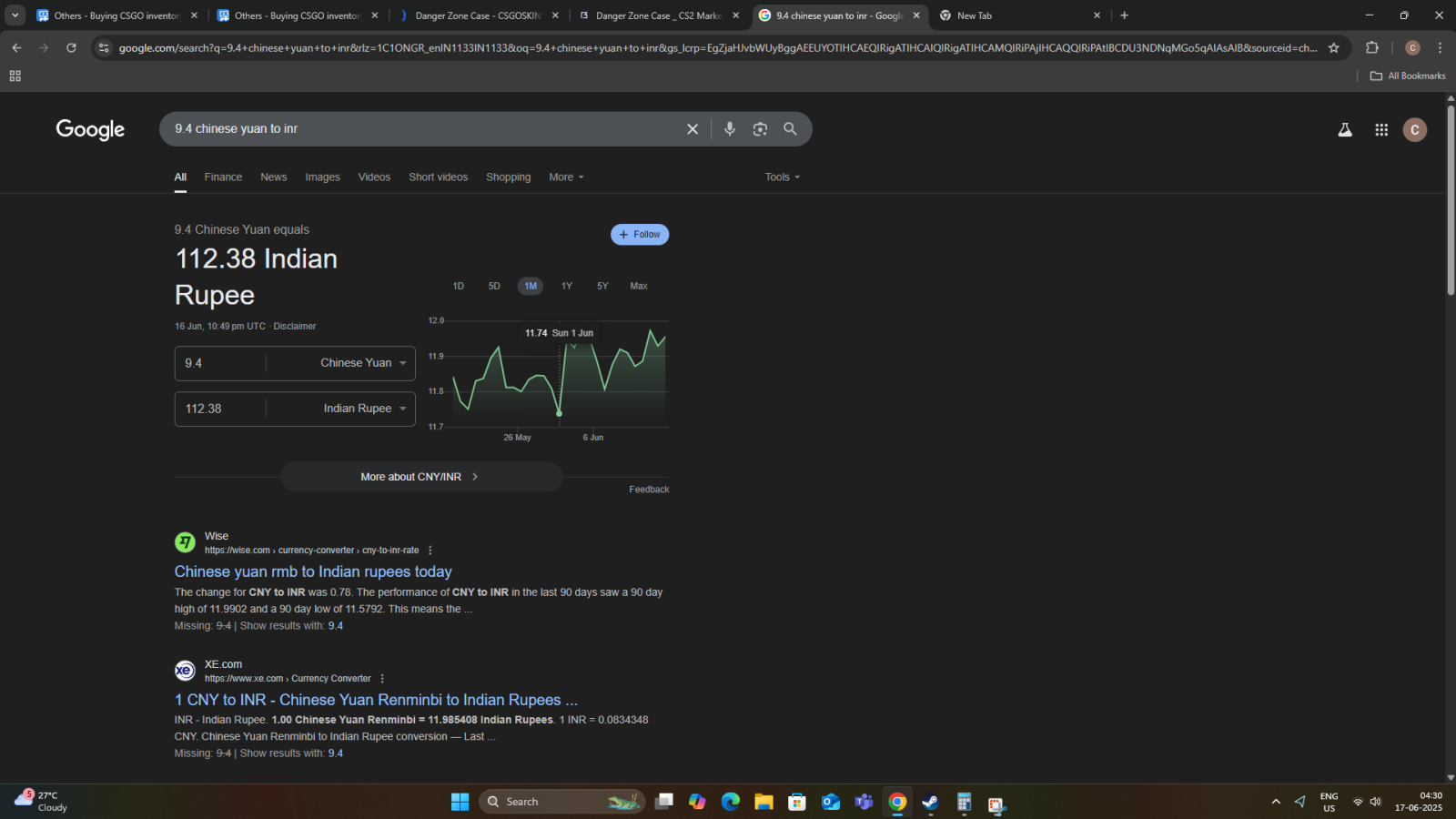Click the Feedback link under the chart
1456x819 pixels.
(649, 490)
